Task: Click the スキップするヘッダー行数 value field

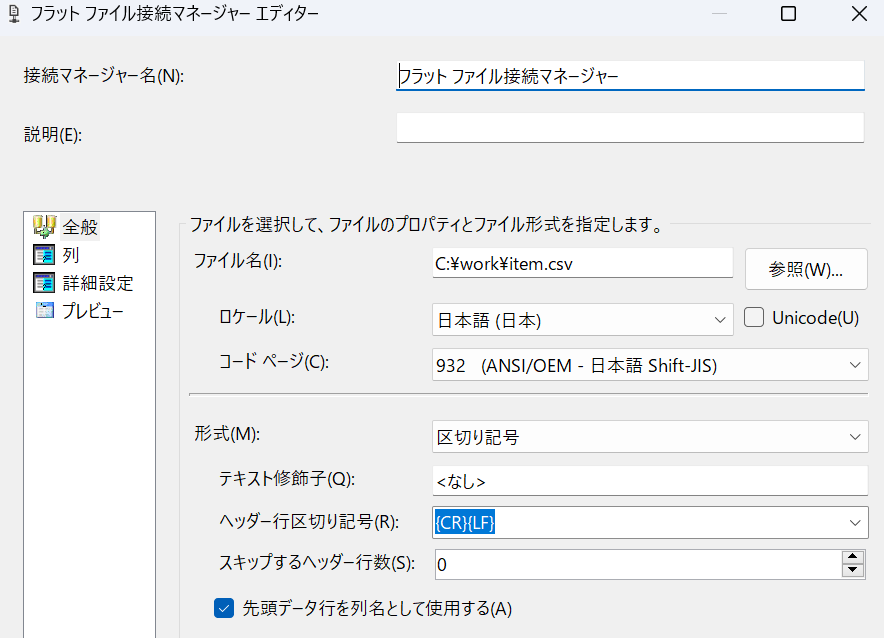Action: point(638,564)
